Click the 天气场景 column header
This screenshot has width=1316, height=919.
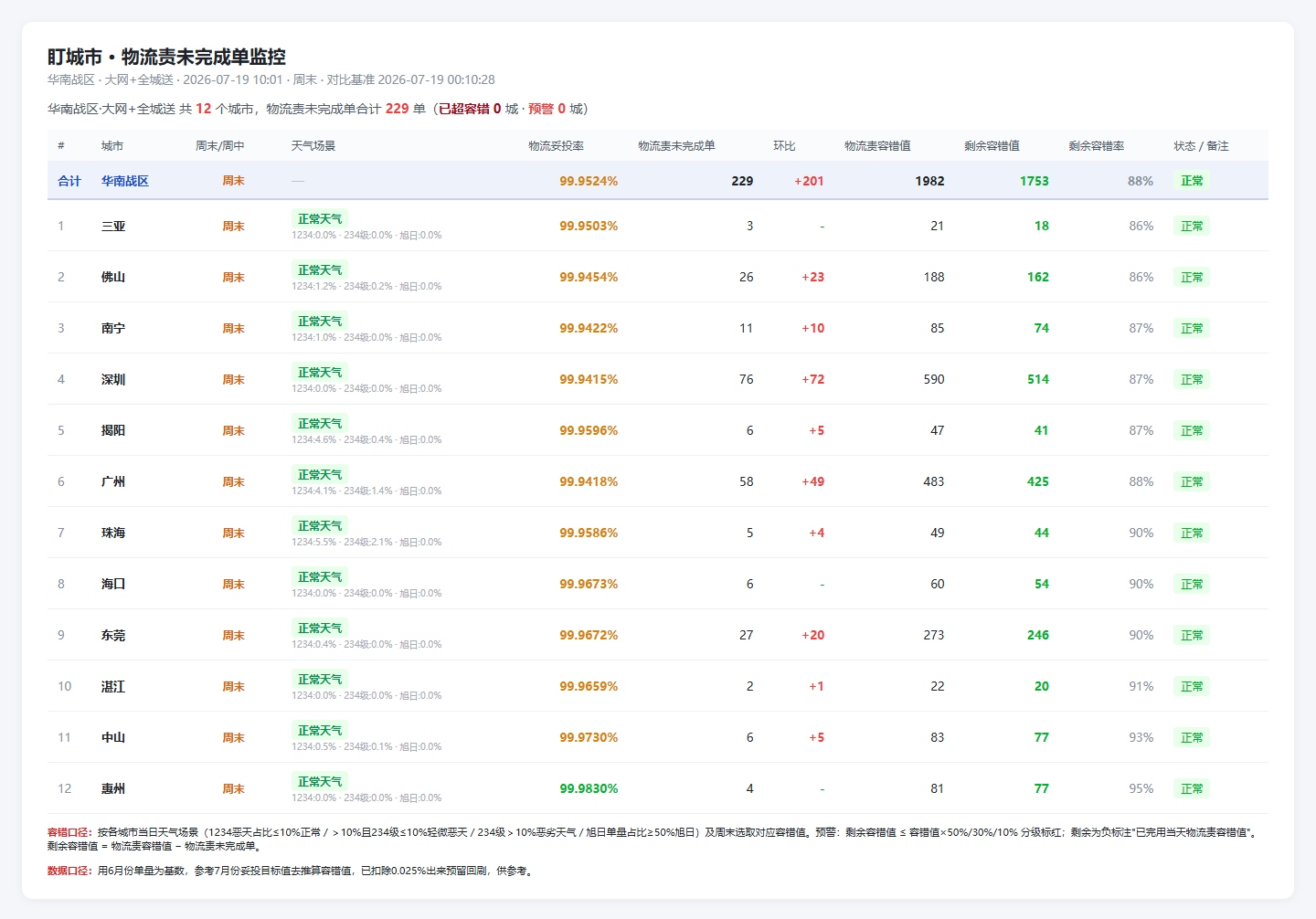(x=313, y=146)
